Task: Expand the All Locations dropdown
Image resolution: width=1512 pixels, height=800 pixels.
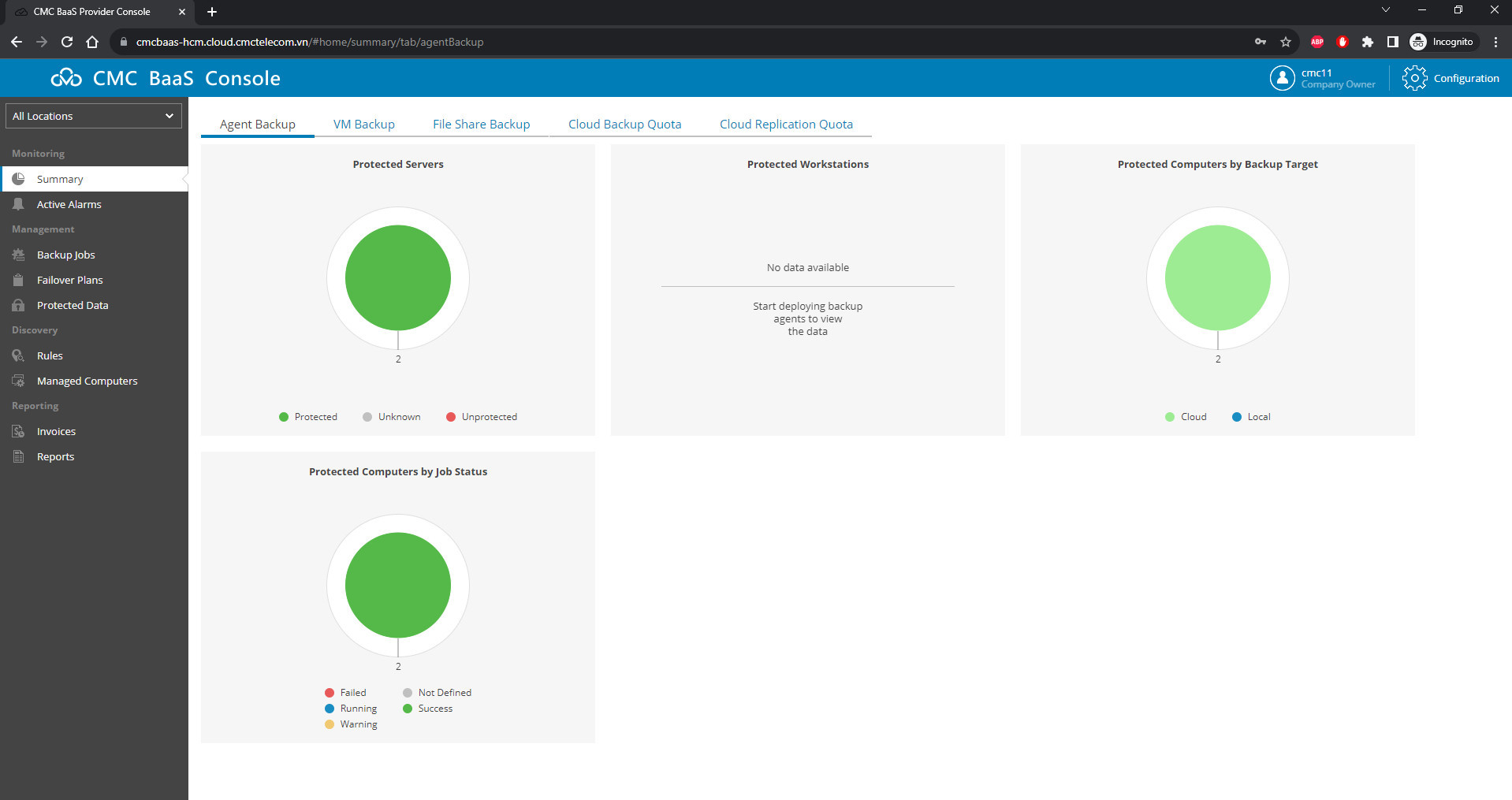Action: pyautogui.click(x=94, y=116)
